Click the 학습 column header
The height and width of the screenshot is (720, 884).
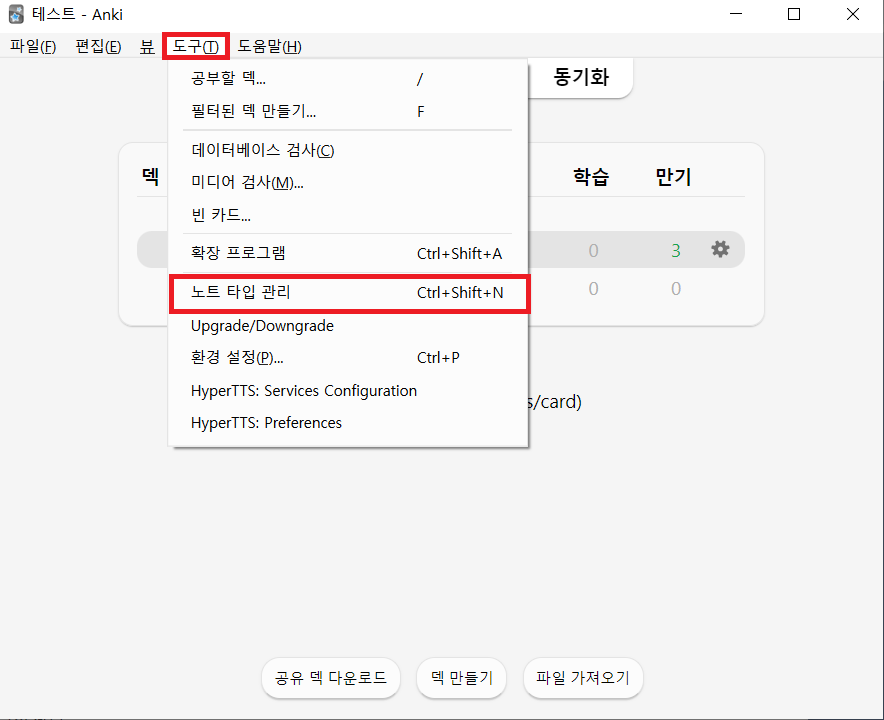[x=591, y=177]
